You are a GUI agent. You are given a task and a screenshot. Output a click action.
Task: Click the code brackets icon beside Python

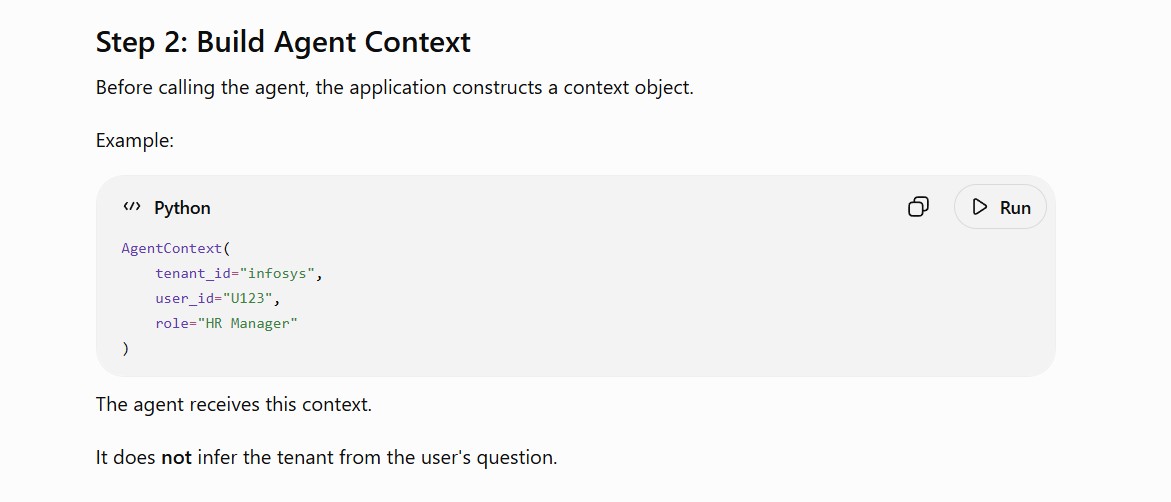pos(131,207)
